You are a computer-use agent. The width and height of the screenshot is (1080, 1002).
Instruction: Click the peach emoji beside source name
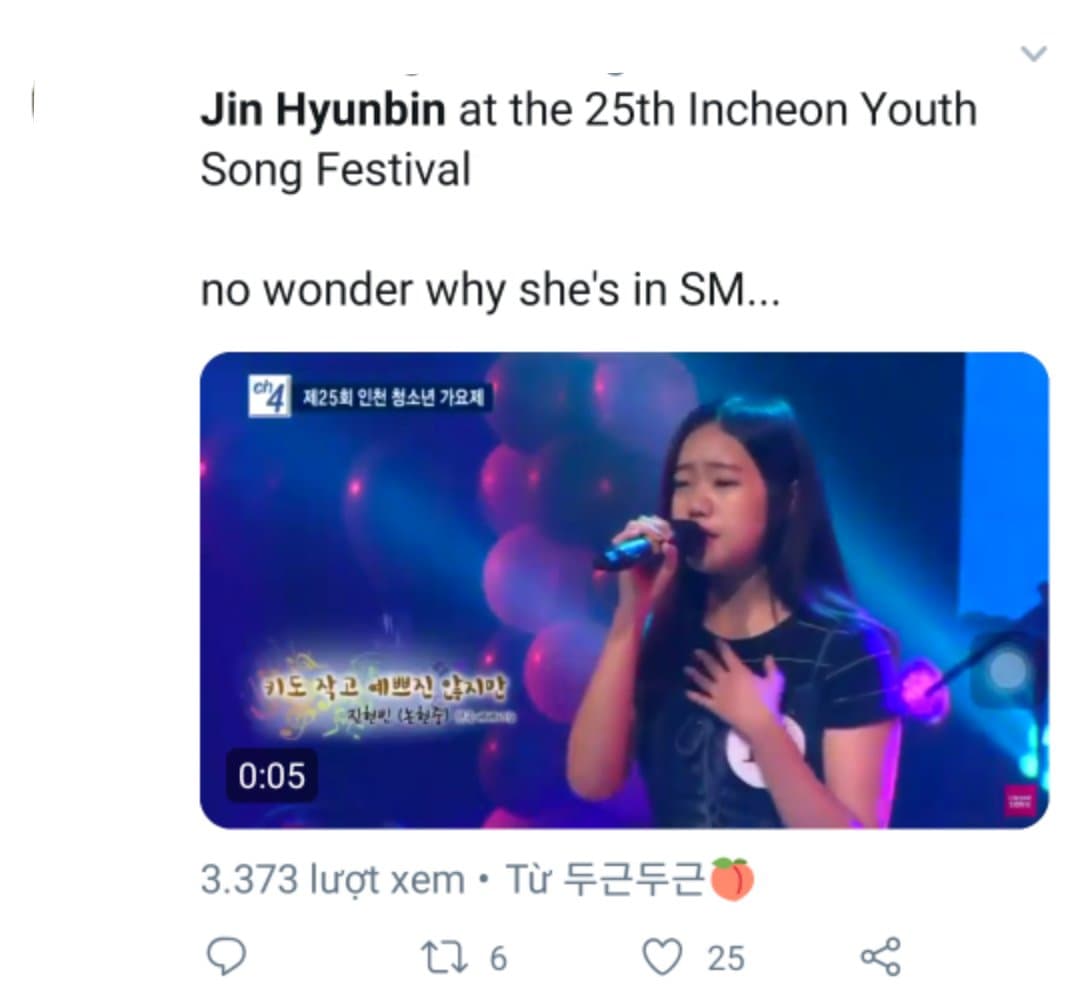tap(732, 879)
